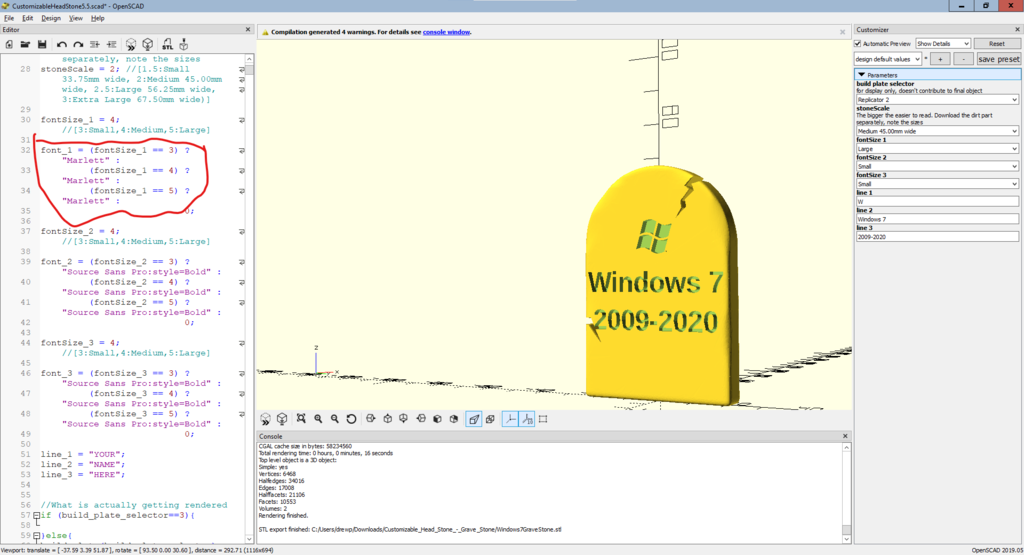Image resolution: width=1024 pixels, height=555 pixels.
Task: Open the Design menu
Action: pyautogui.click(x=51, y=18)
